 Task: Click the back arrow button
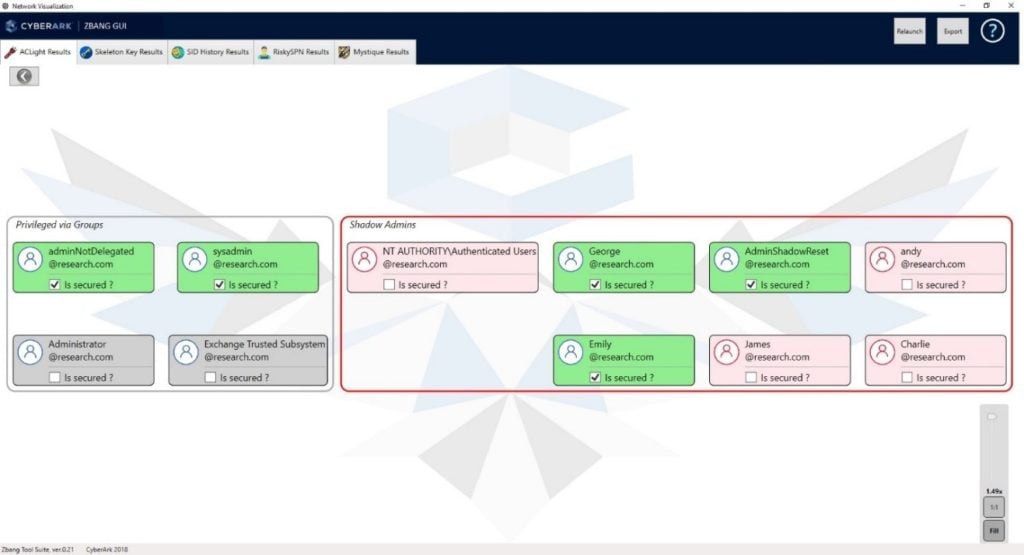click(24, 76)
